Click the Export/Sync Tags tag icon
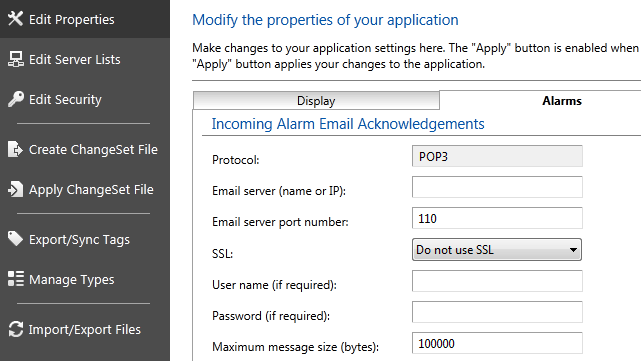 pyautogui.click(x=16, y=239)
